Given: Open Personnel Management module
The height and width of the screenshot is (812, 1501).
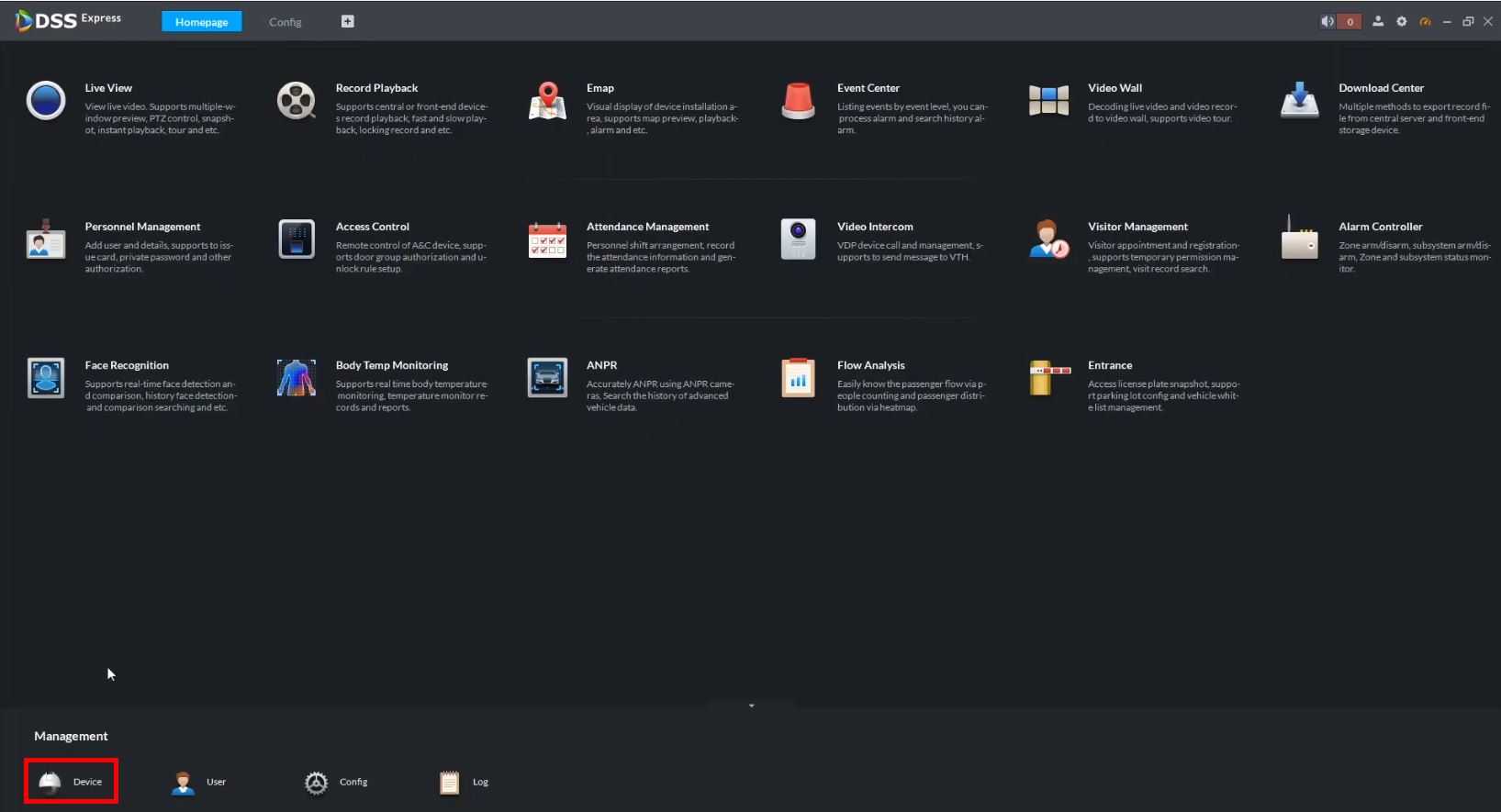Looking at the screenshot, I should tap(46, 239).
